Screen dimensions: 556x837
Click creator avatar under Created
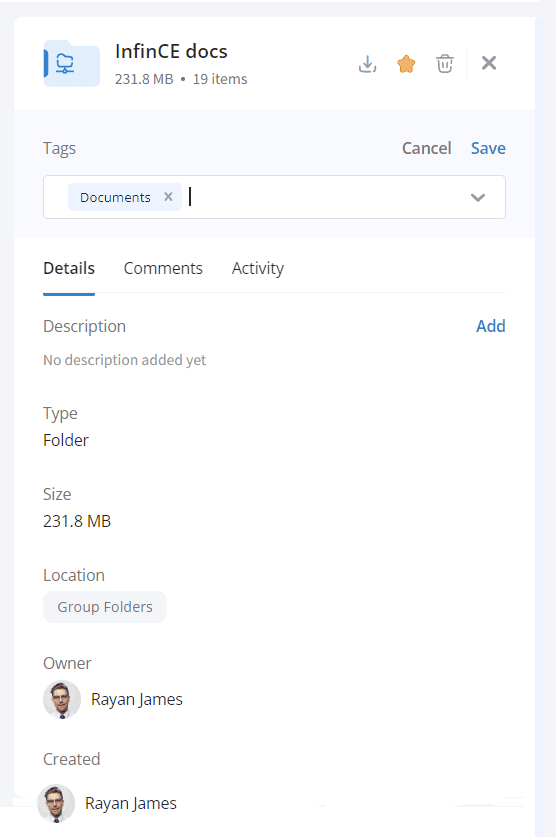56,803
